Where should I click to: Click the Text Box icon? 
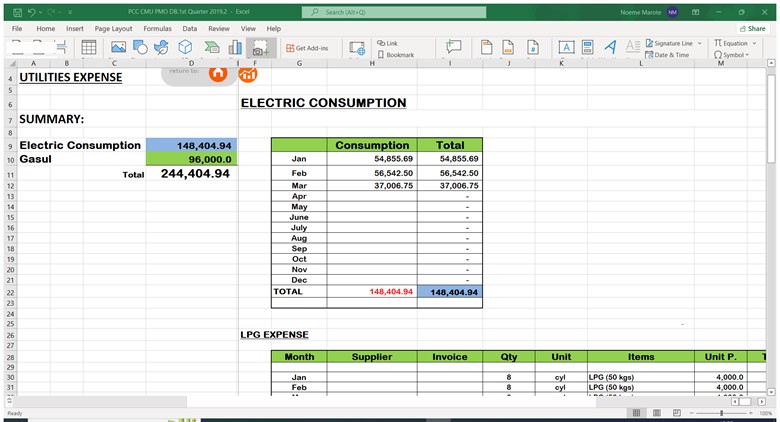[566, 48]
